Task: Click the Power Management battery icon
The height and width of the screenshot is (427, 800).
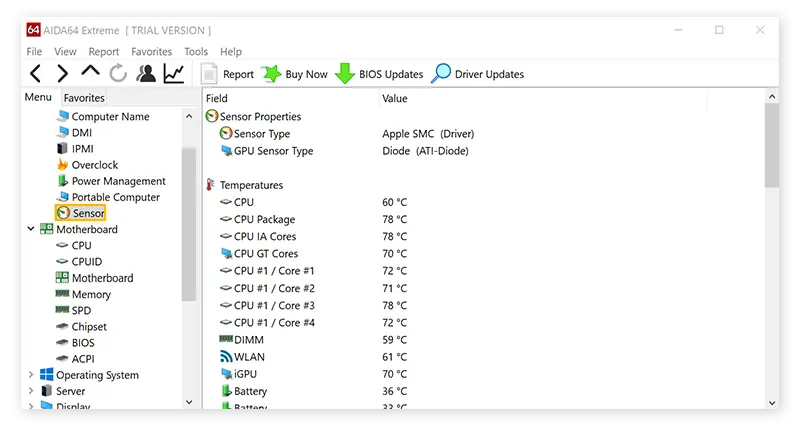Action: [x=62, y=181]
